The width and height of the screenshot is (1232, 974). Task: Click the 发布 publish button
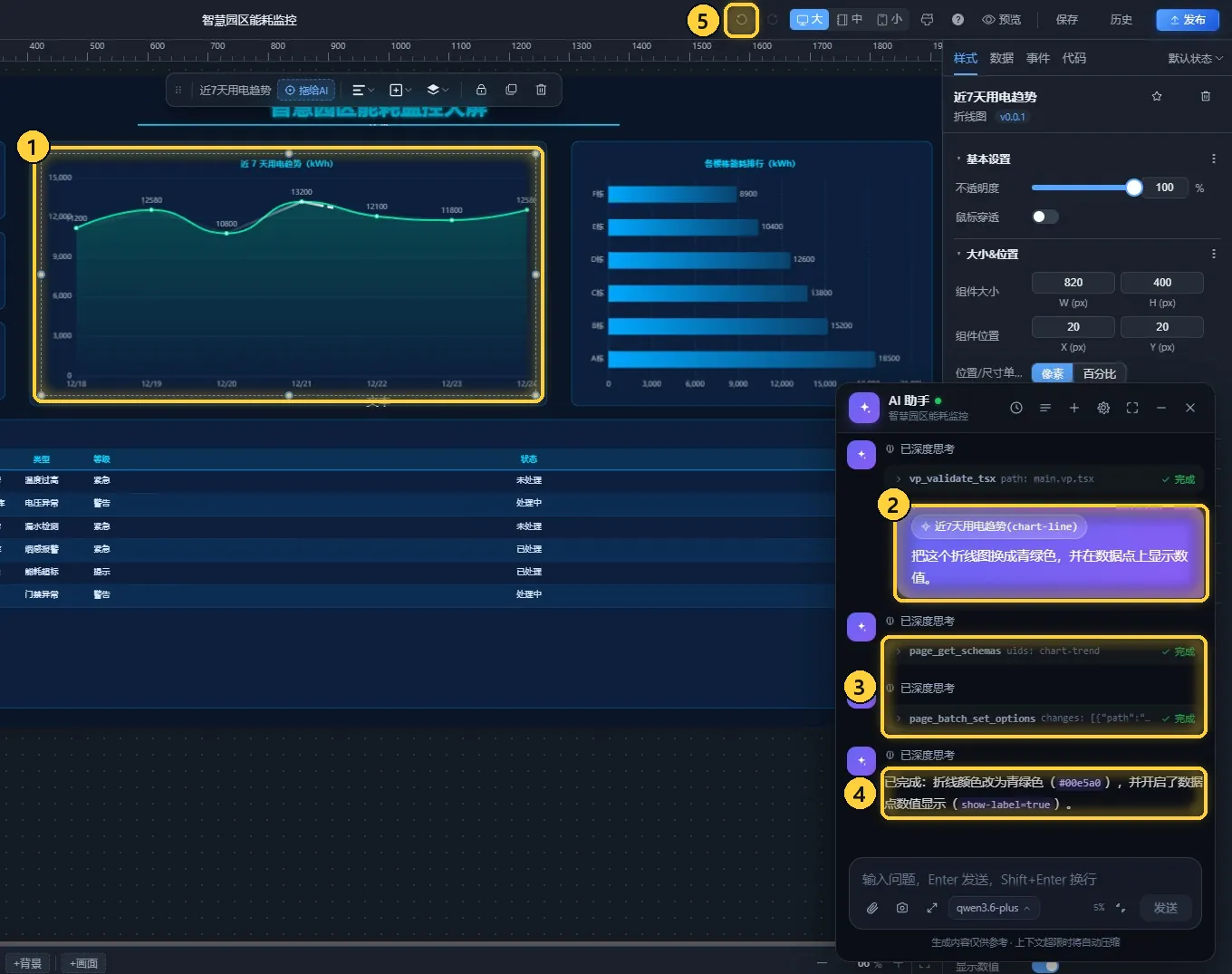pyautogui.click(x=1188, y=20)
